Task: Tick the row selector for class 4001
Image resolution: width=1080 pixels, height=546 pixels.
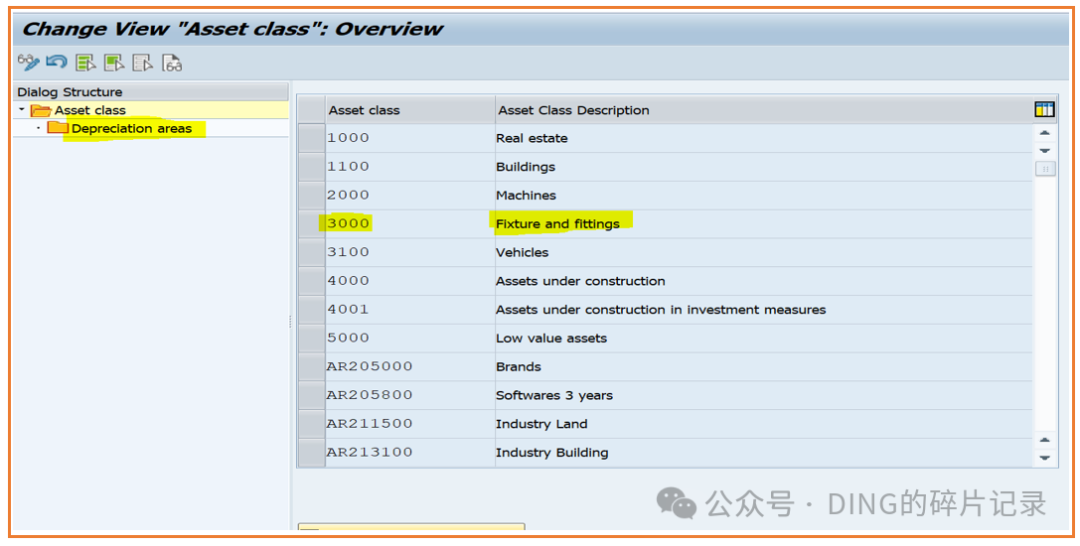Action: [311, 309]
